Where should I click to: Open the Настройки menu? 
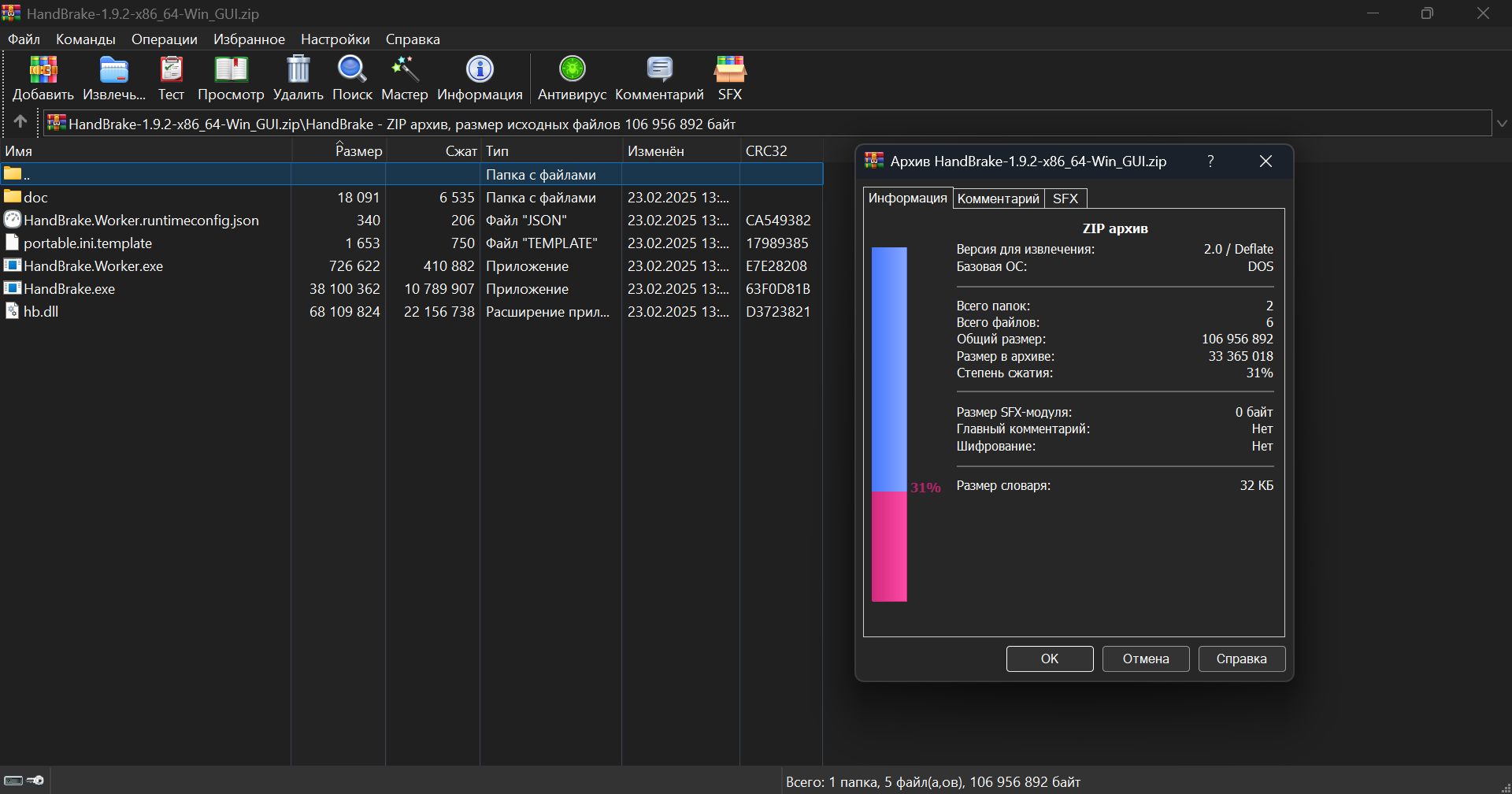click(335, 39)
